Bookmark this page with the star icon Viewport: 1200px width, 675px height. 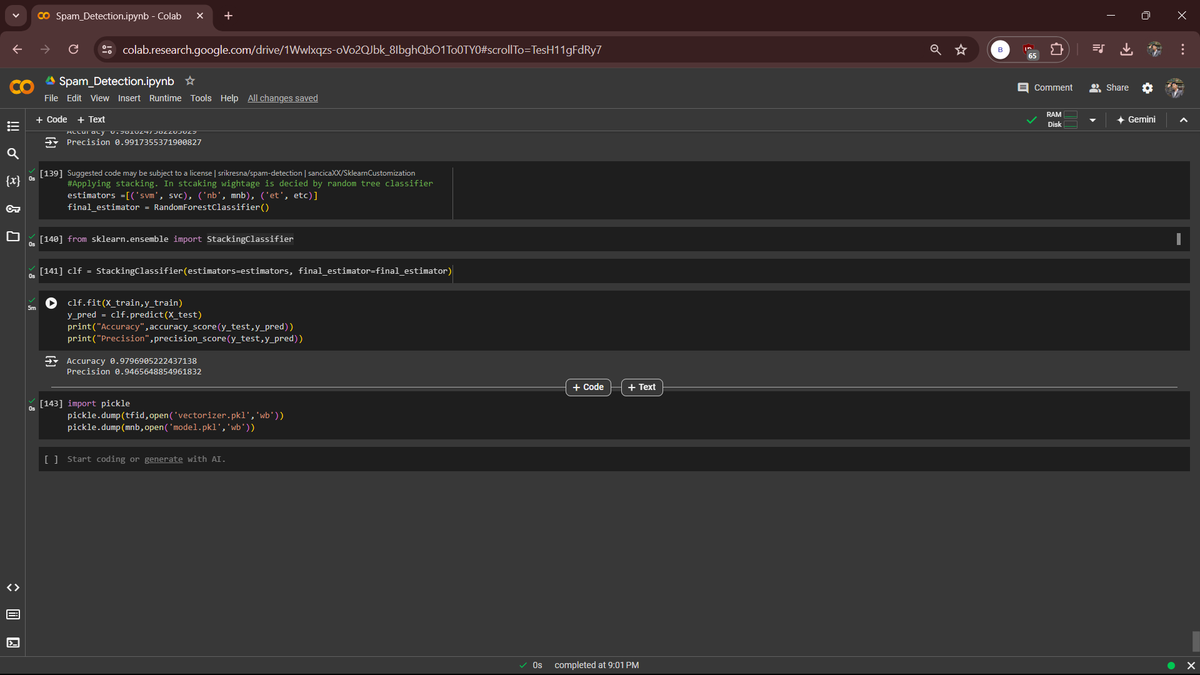(961, 50)
